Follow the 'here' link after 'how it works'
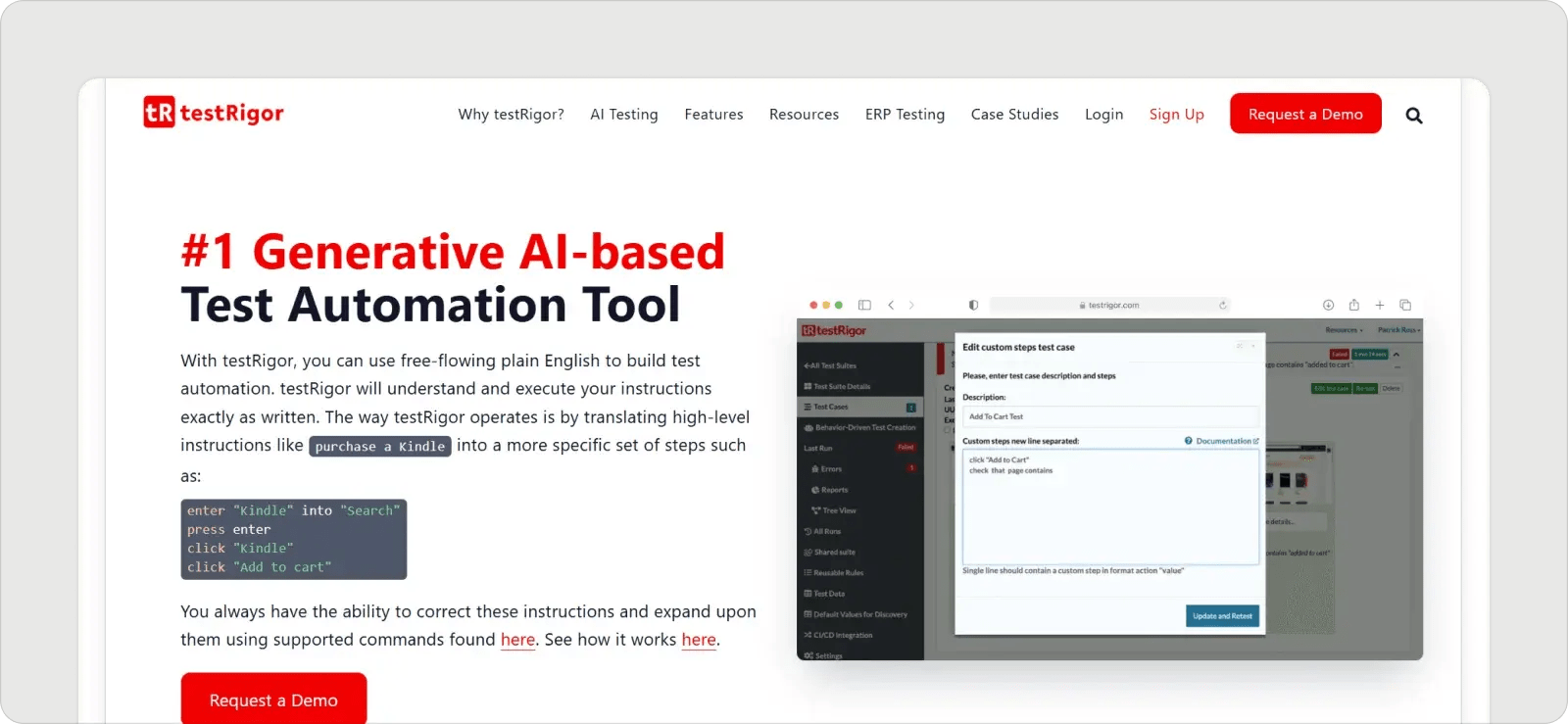This screenshot has height=724, width=1568. (699, 640)
